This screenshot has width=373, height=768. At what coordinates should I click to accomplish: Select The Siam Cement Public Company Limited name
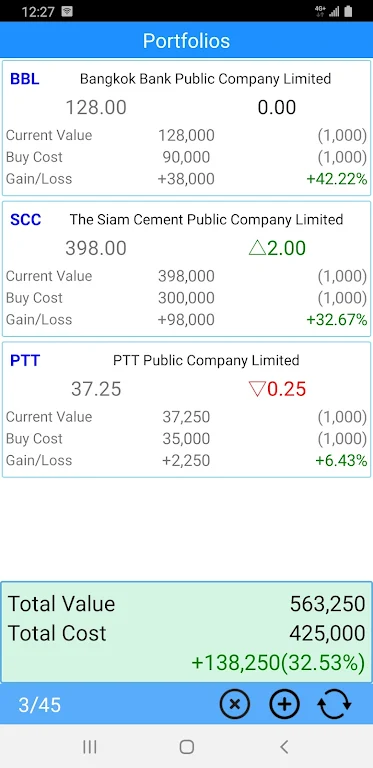206,219
